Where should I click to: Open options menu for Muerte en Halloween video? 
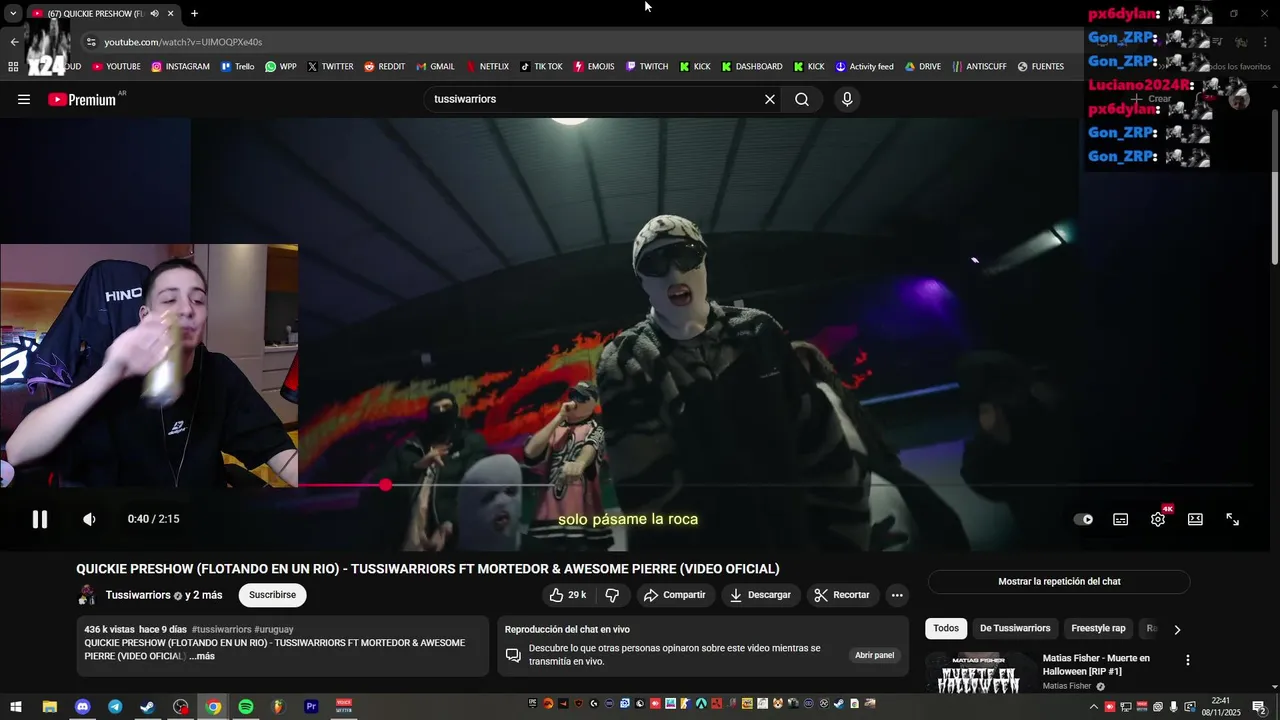(1188, 660)
